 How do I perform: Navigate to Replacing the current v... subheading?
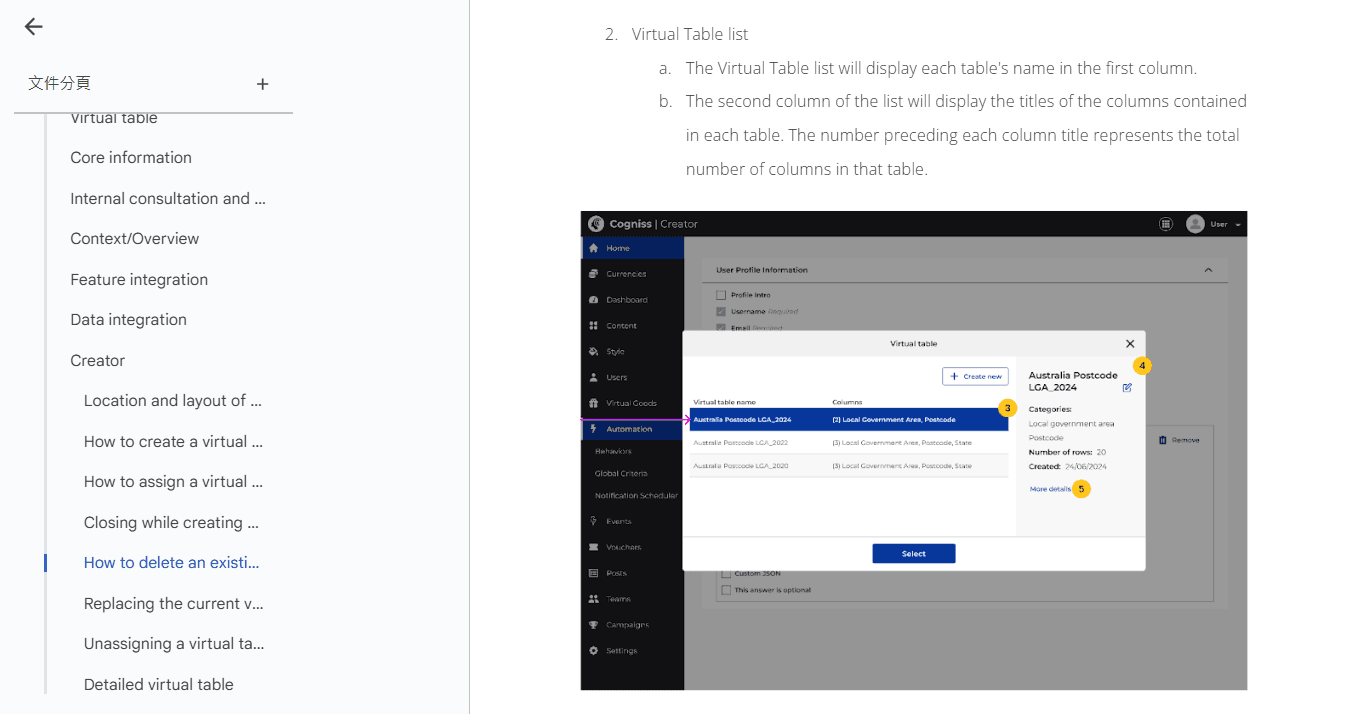(x=176, y=604)
